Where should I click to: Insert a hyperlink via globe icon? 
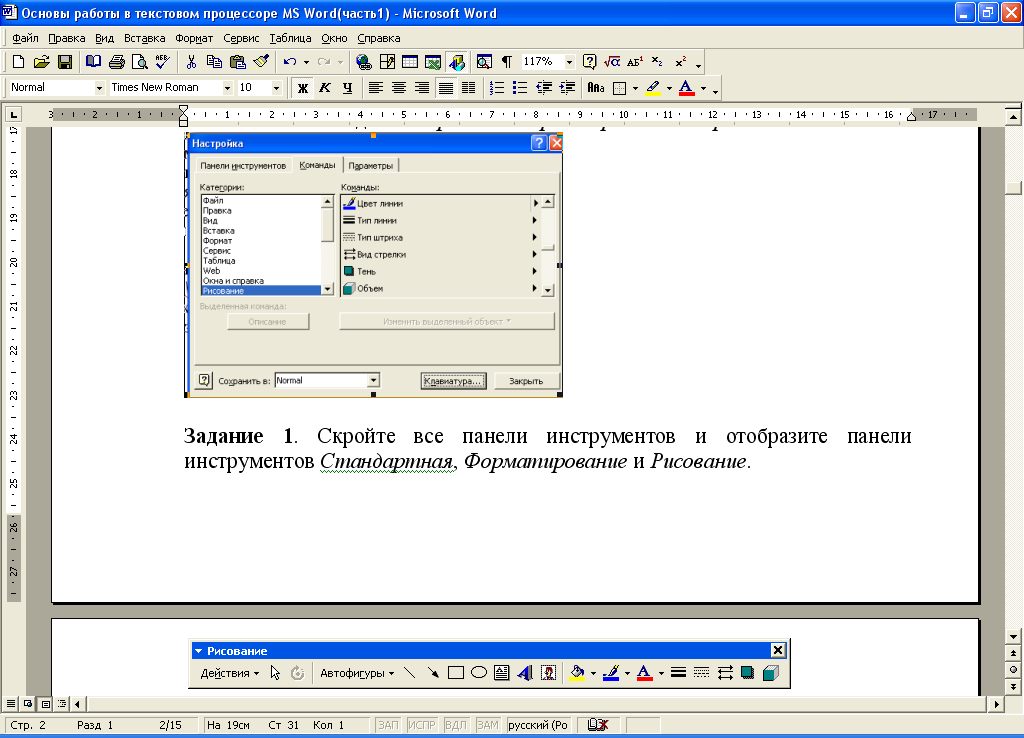tap(364, 62)
